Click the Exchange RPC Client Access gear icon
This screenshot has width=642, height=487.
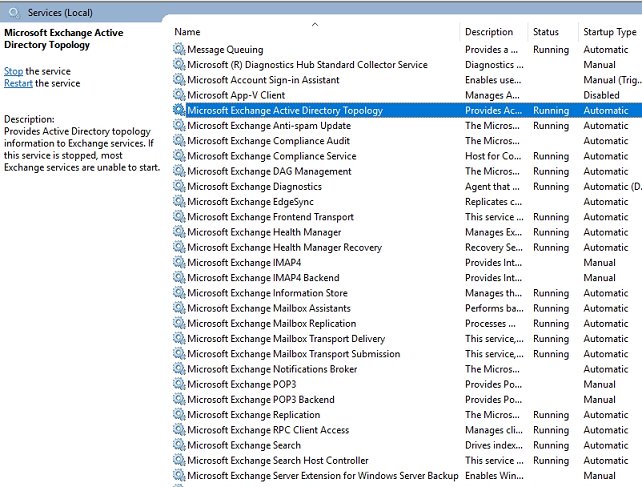[x=179, y=430]
